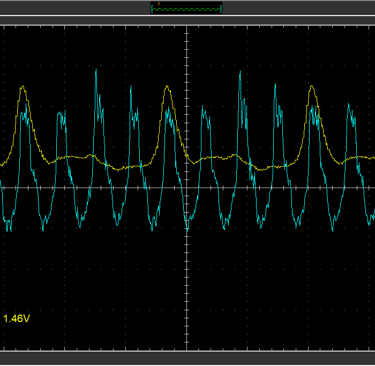This screenshot has width=375, height=366.
Task: Click the center crosshair intersection of axes
Action: coord(187,188)
